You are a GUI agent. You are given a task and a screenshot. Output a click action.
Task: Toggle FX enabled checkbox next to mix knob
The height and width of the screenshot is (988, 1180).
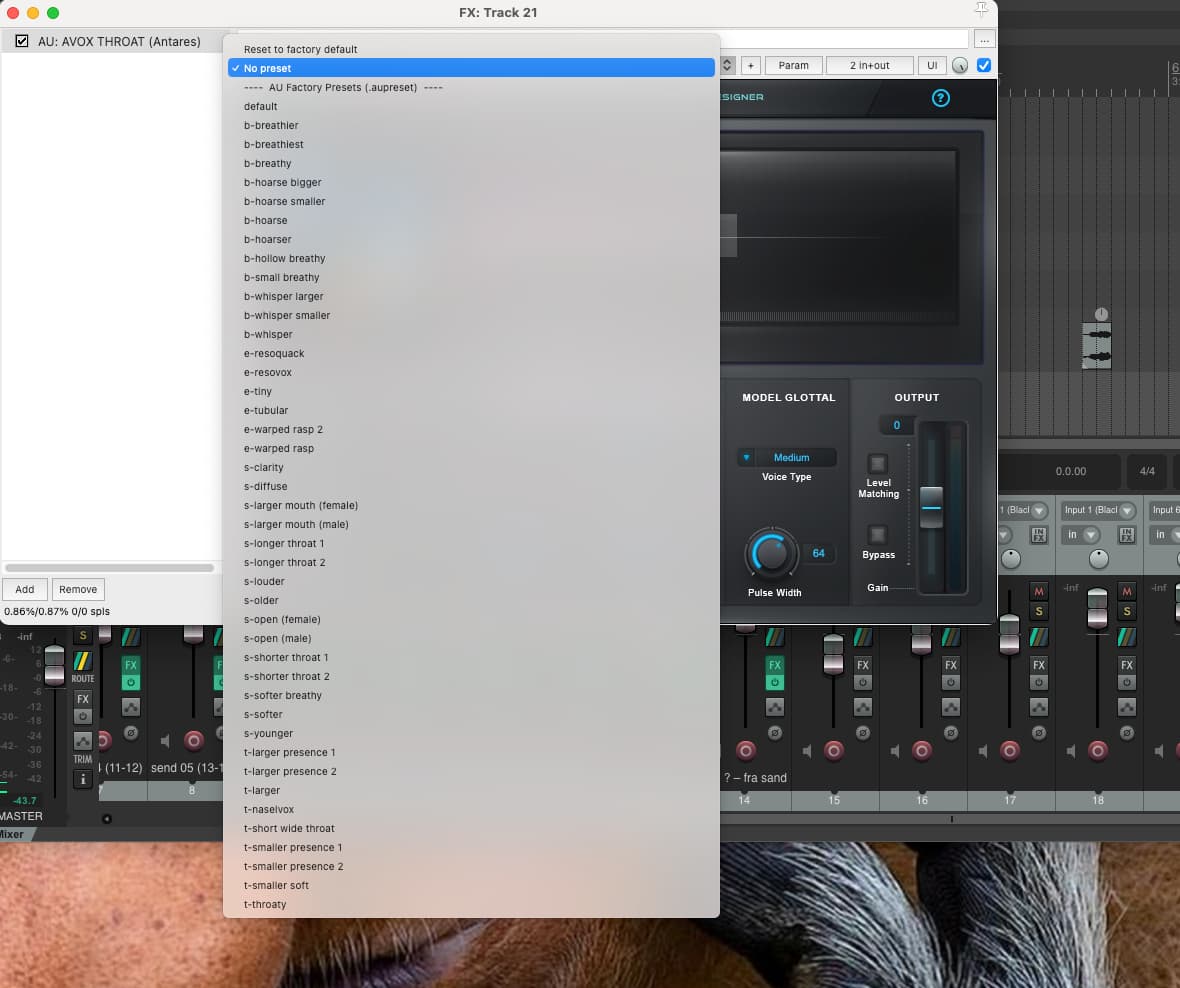pos(984,65)
